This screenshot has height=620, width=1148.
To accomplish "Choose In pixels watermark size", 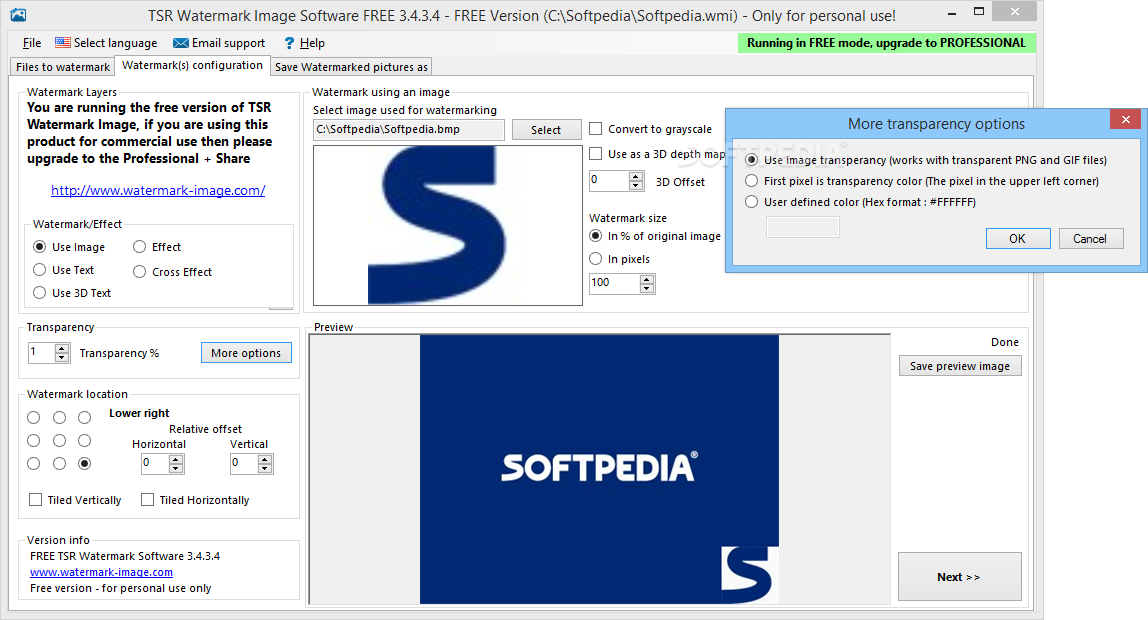I will (x=596, y=259).
